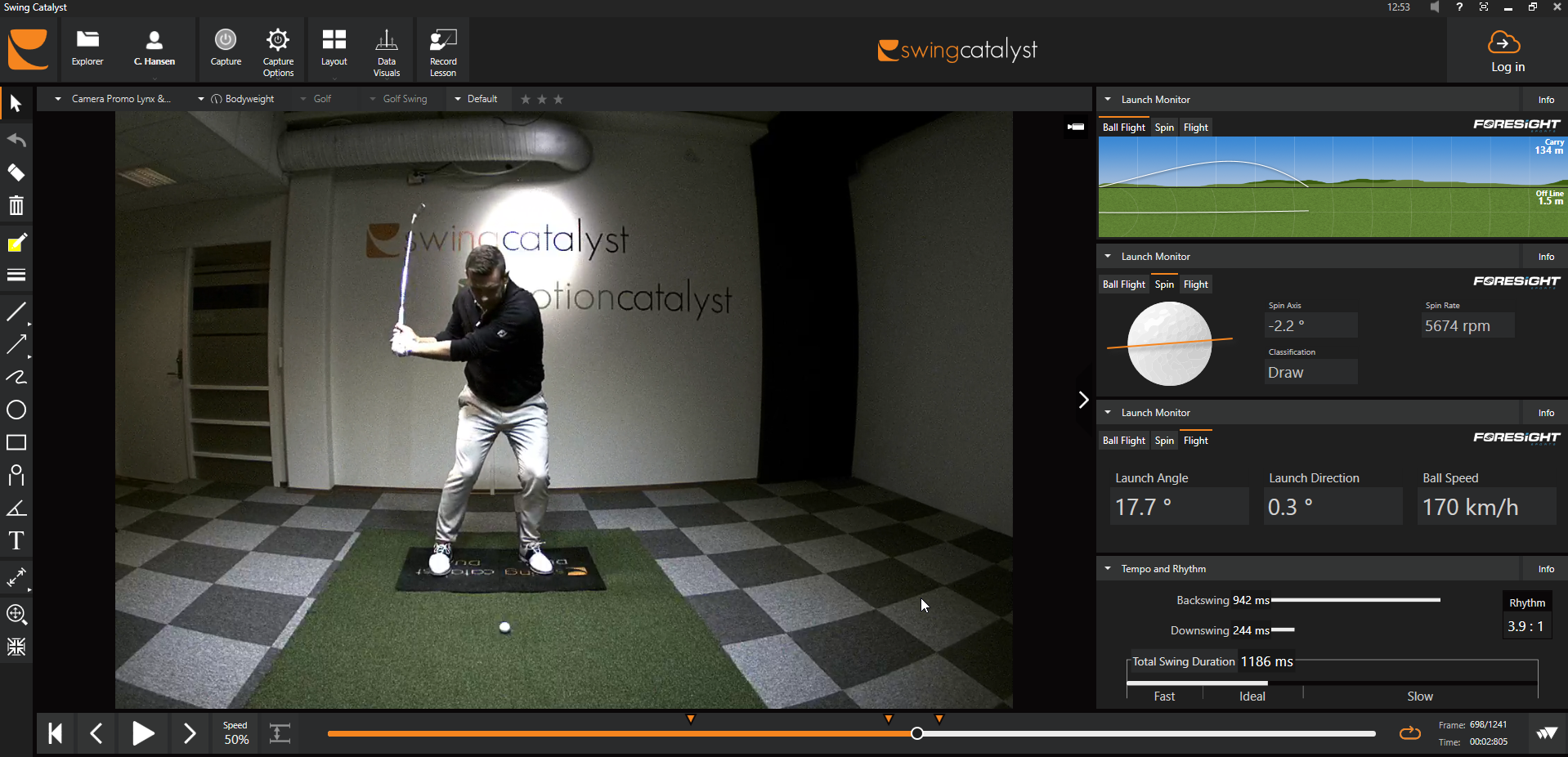
Task: Open the Bodyweight dropdown
Action: pyautogui.click(x=236, y=99)
